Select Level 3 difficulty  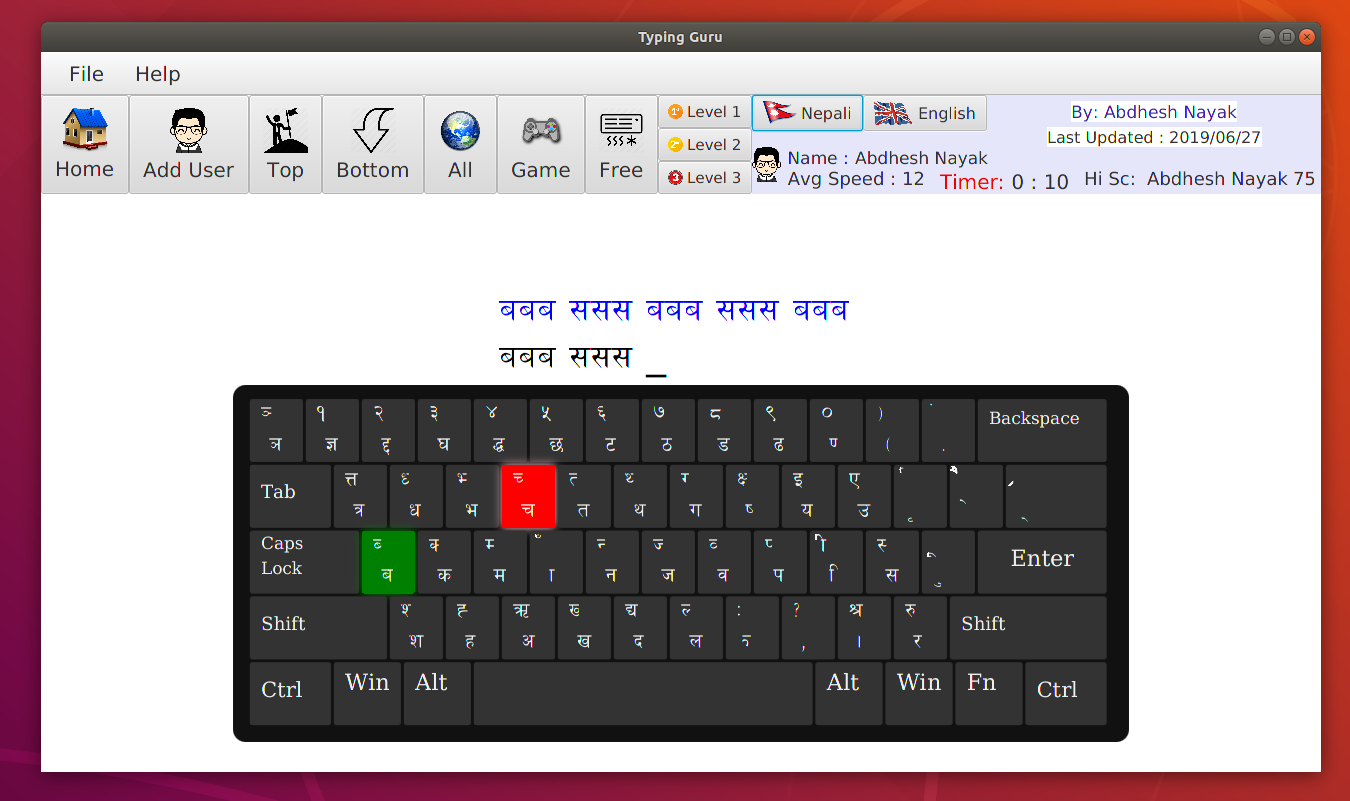click(704, 177)
